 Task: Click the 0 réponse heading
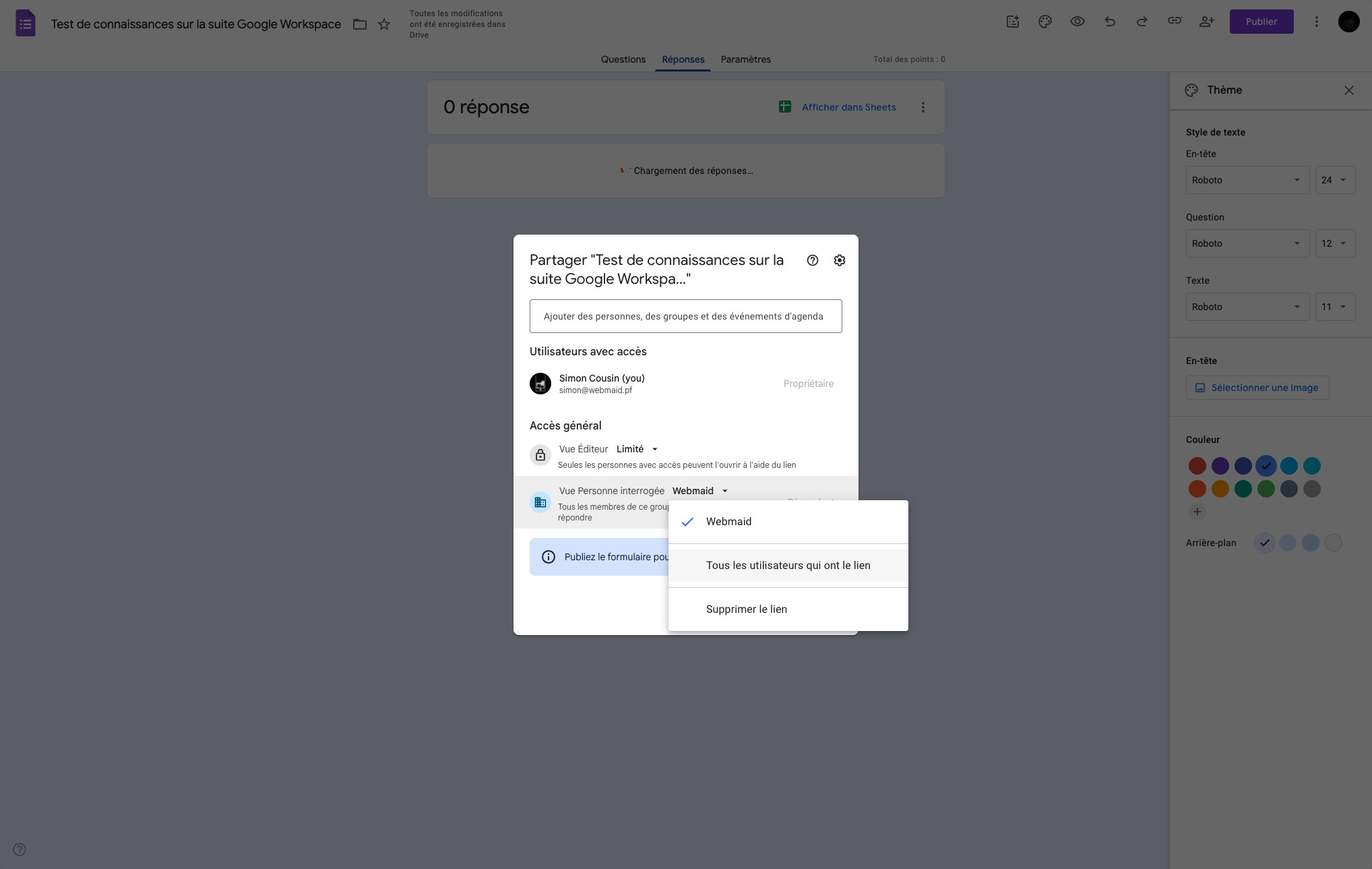point(486,107)
